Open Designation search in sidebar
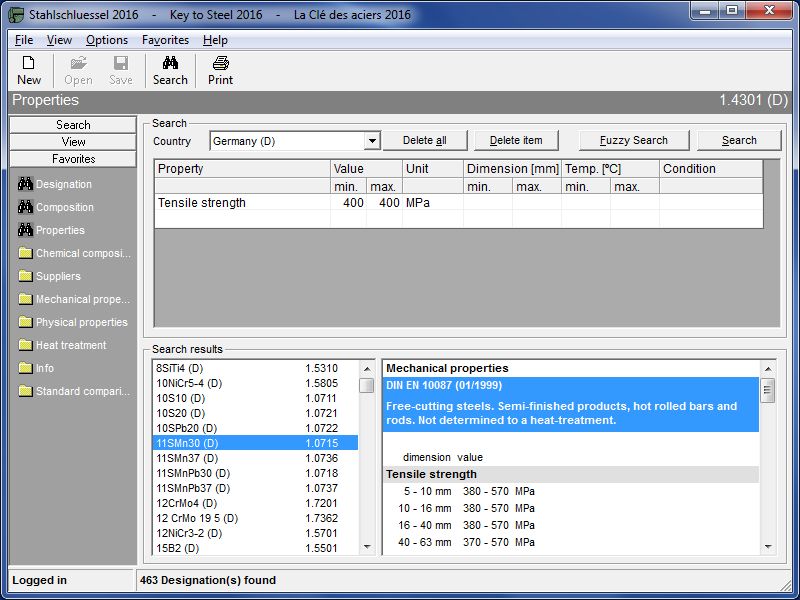Viewport: 800px width, 600px height. click(x=64, y=184)
